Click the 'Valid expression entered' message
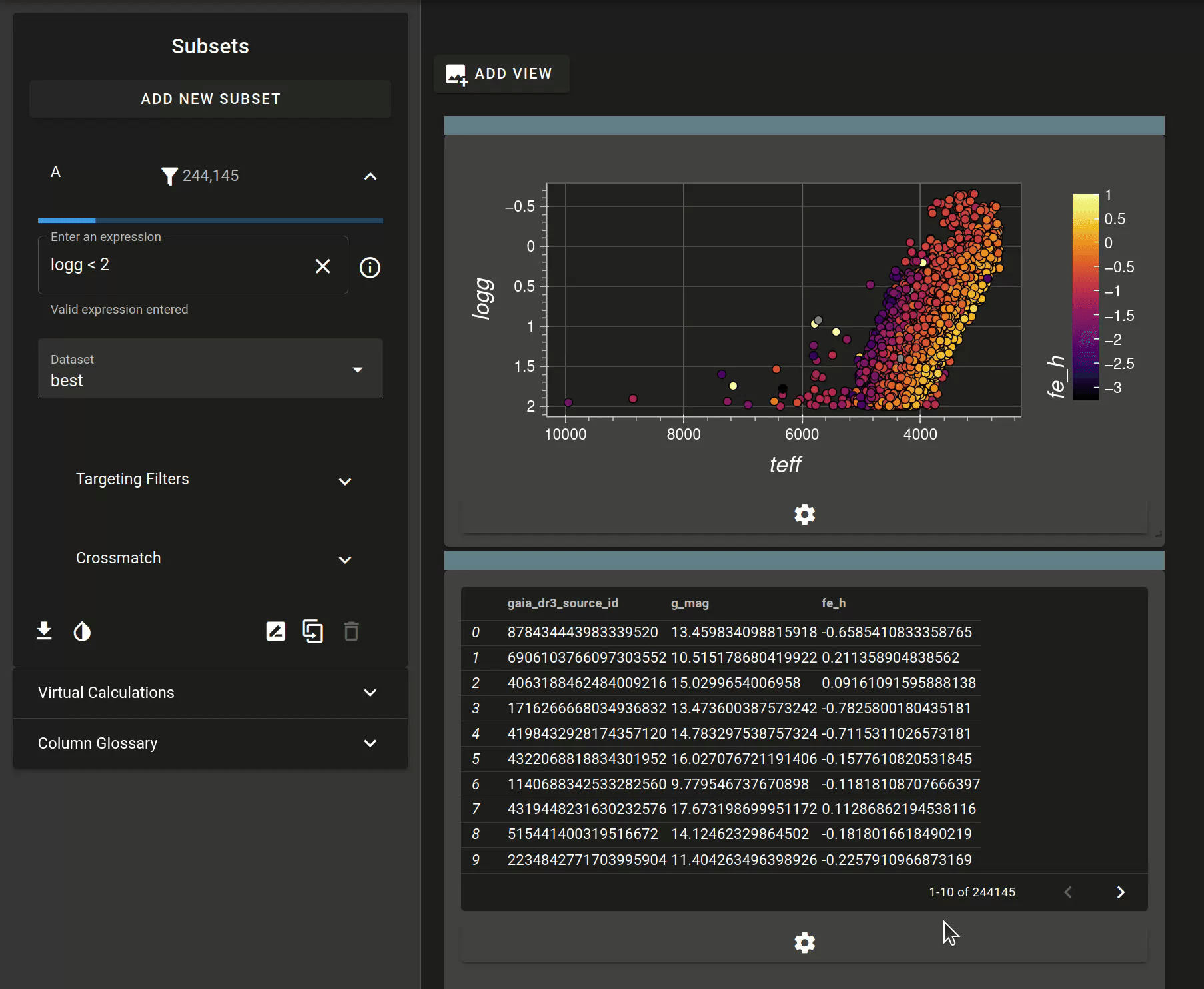Image resolution: width=1204 pixels, height=989 pixels. (x=119, y=310)
